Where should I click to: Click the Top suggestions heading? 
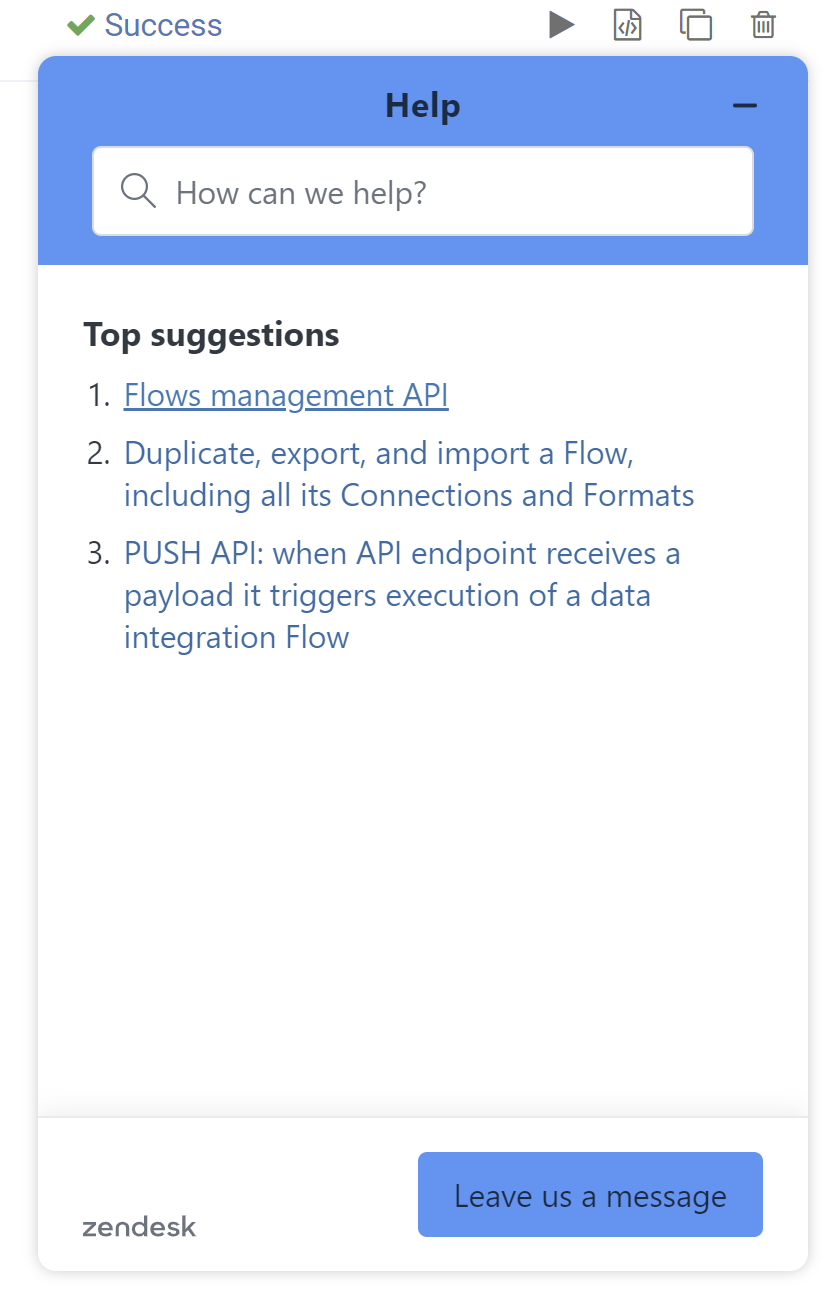tap(211, 335)
